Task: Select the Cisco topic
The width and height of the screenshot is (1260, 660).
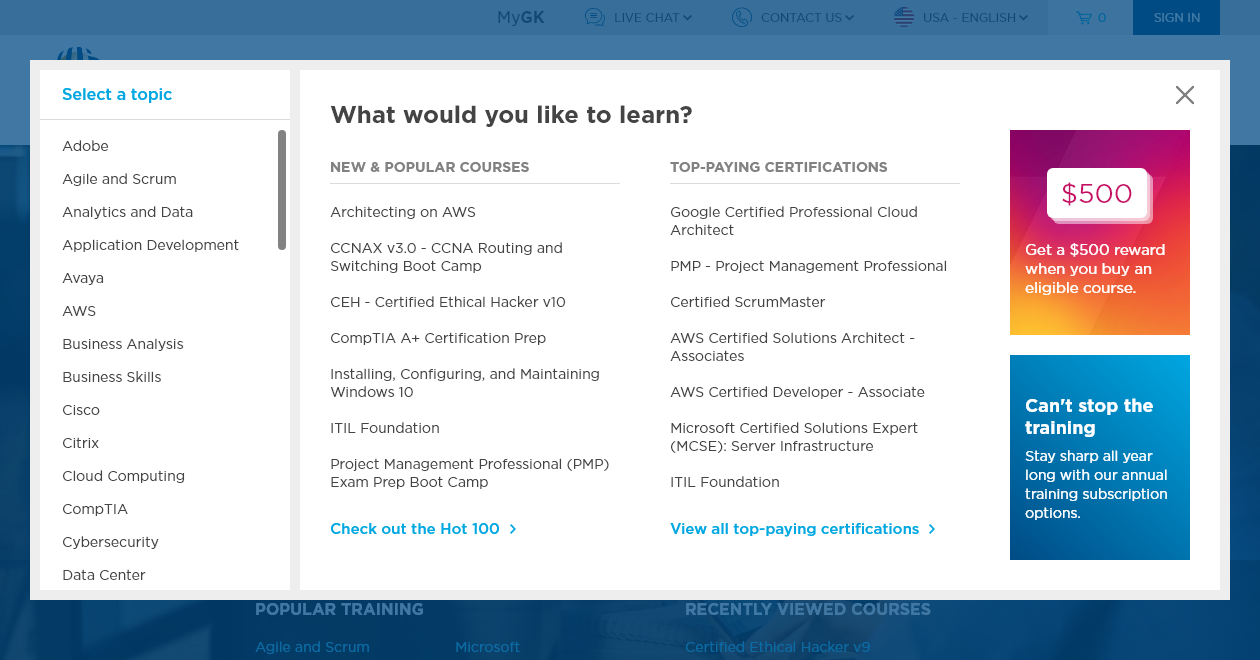Action: click(81, 410)
